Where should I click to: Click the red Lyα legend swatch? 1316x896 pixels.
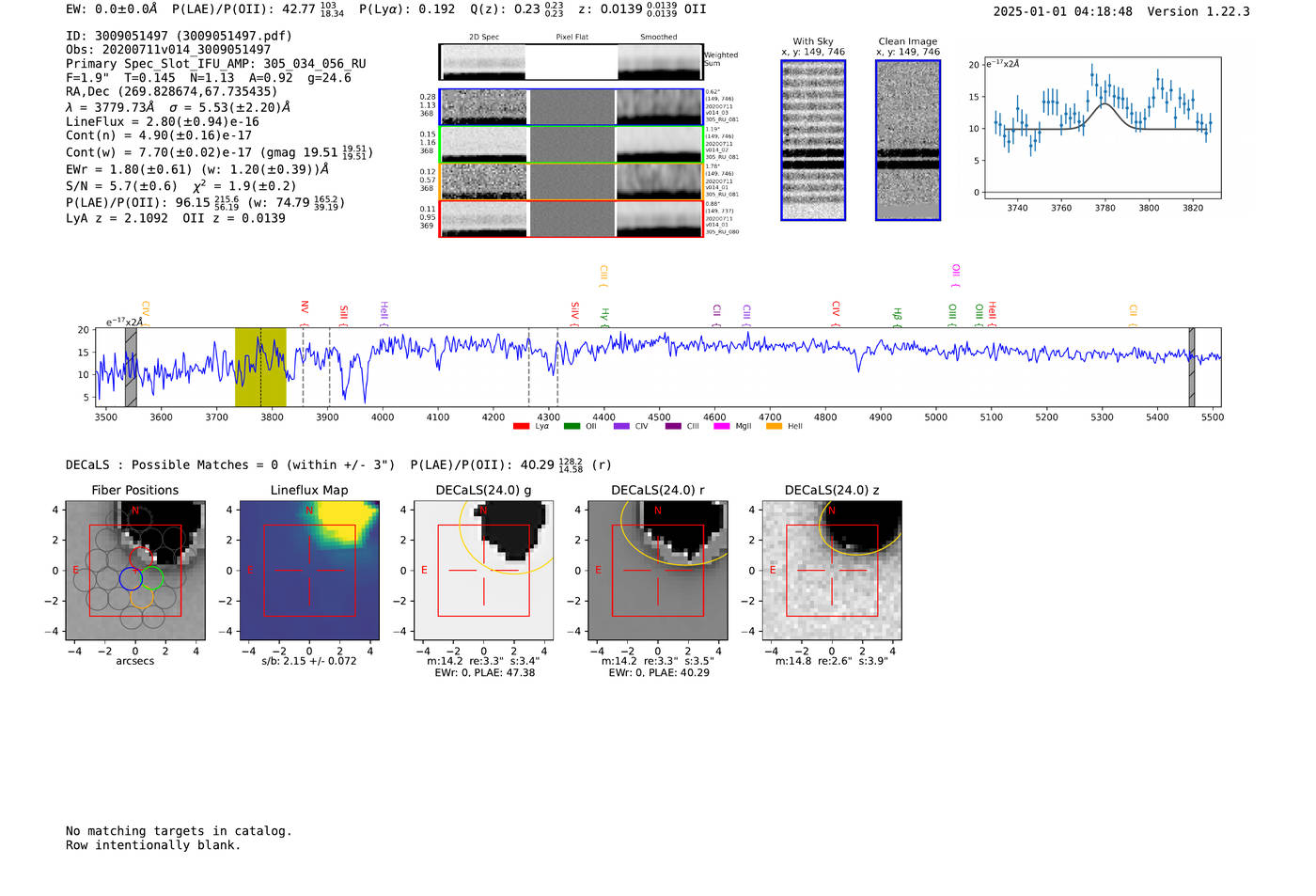[x=521, y=427]
